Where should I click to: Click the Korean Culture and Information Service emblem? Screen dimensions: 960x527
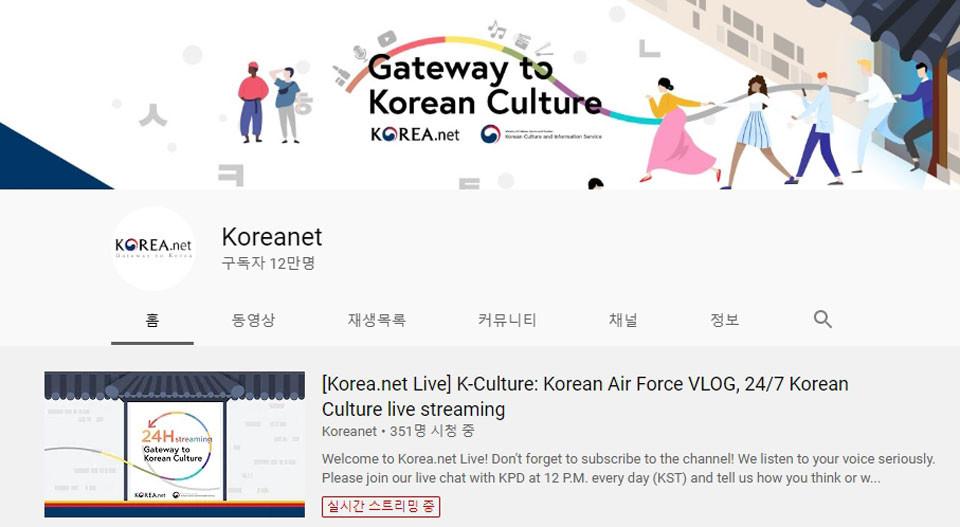pyautogui.click(x=490, y=134)
